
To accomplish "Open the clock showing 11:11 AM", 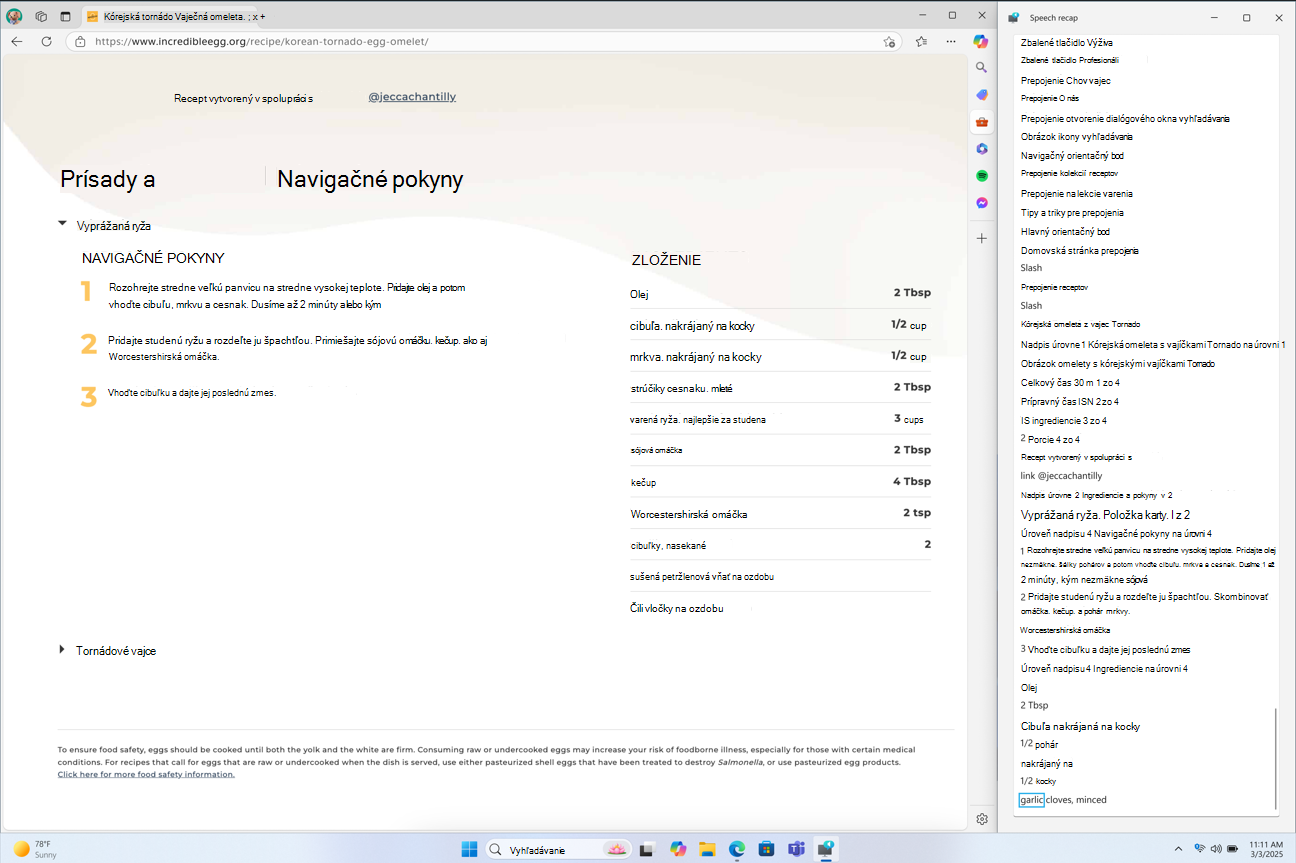I will click(1265, 849).
